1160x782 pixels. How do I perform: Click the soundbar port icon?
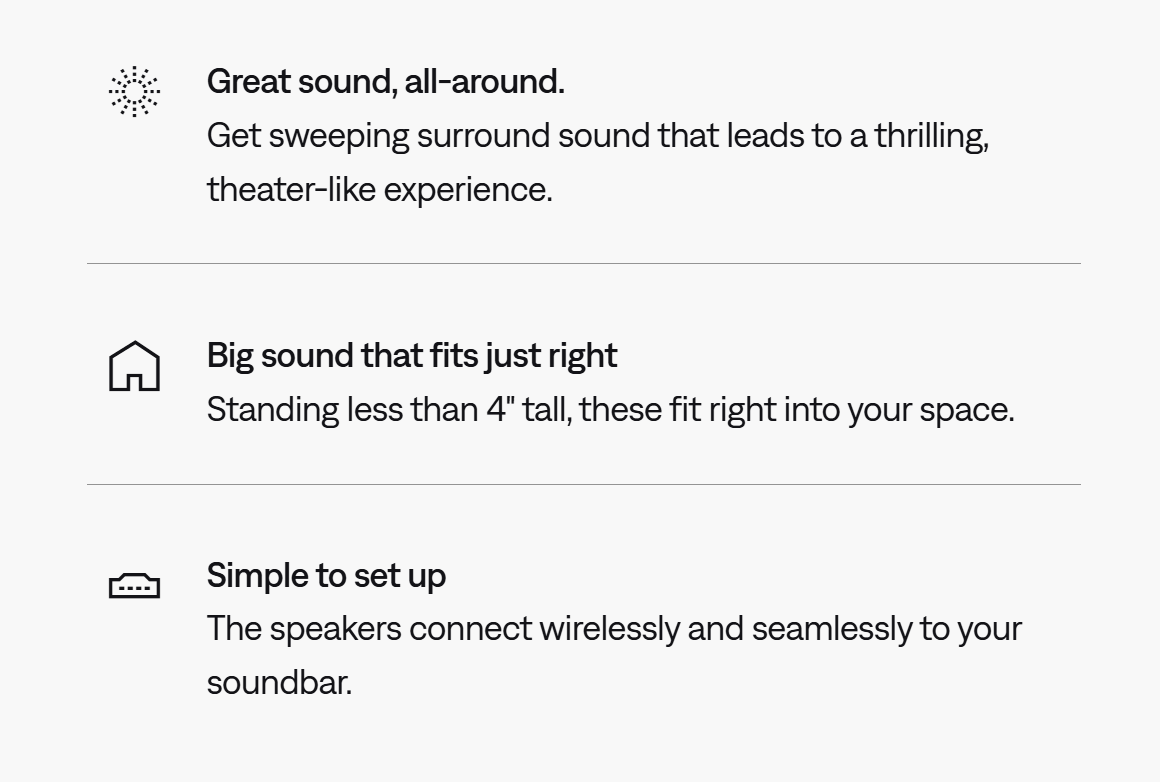134,586
